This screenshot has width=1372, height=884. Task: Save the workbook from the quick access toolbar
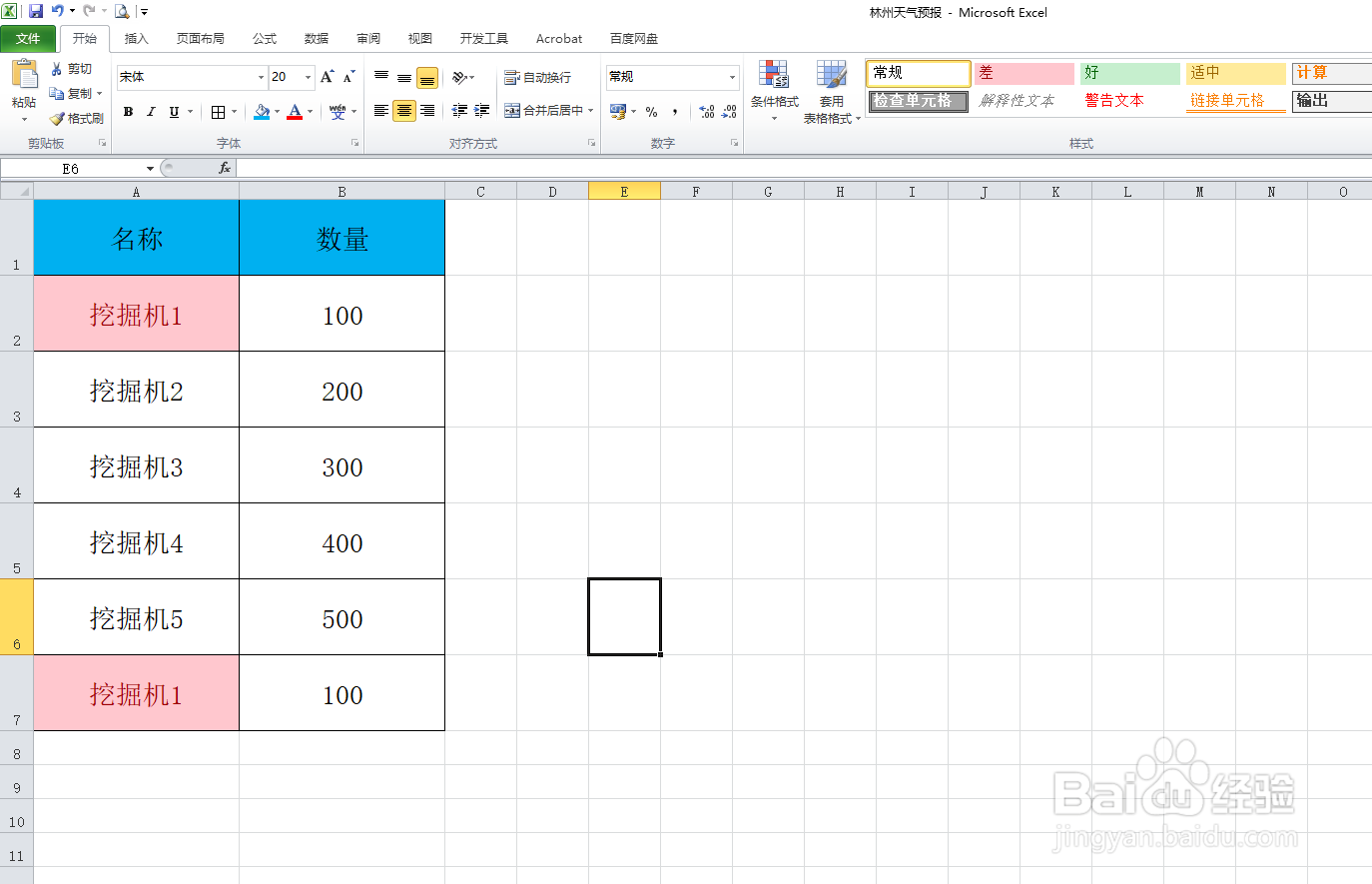pos(36,12)
